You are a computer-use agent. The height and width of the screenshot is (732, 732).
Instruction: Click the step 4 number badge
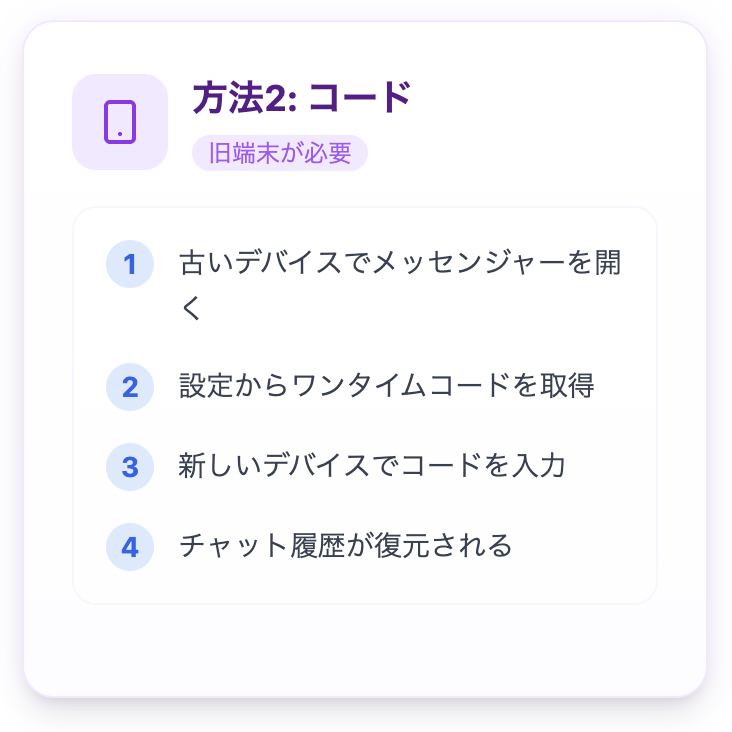coord(129,546)
